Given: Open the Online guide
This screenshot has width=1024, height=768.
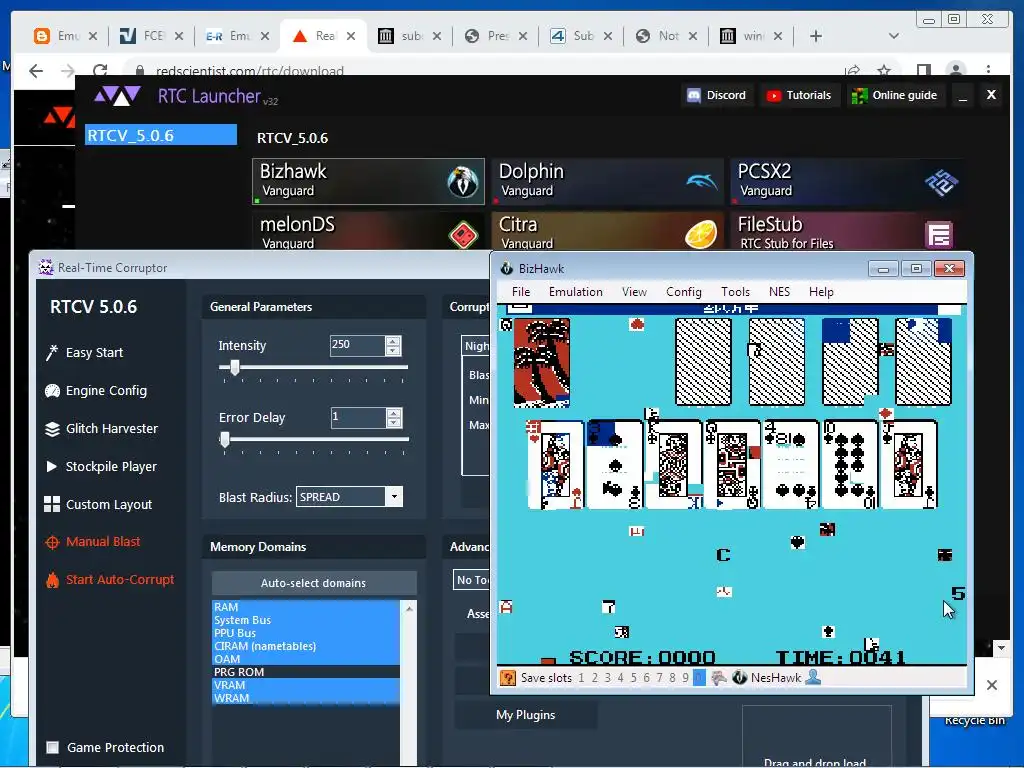Looking at the screenshot, I should pos(895,95).
